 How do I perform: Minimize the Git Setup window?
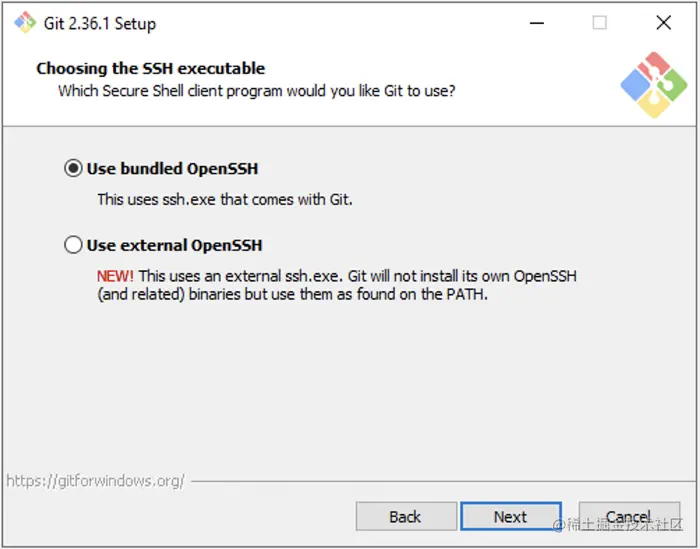(x=535, y=23)
